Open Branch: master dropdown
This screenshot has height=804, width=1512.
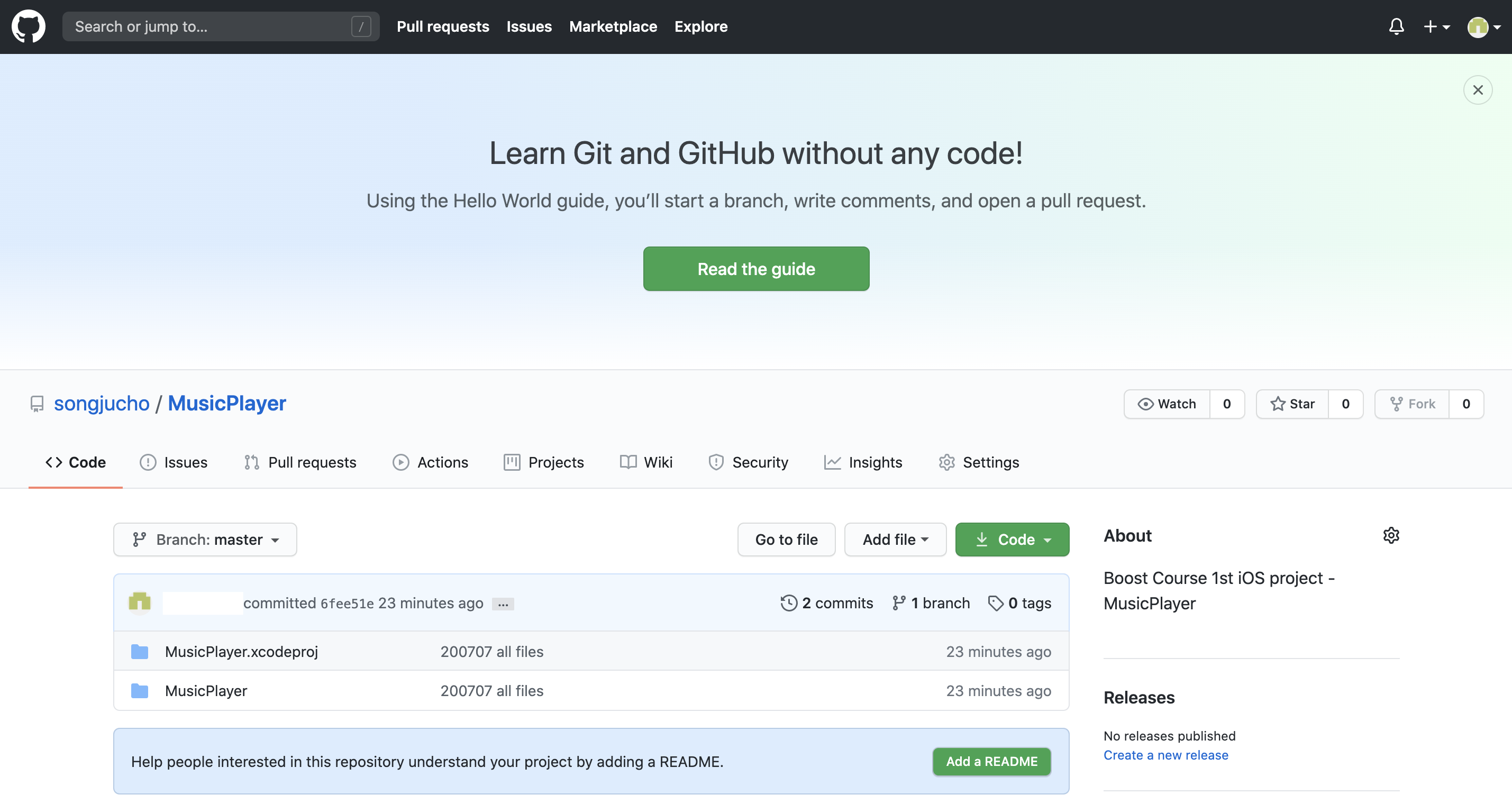[x=205, y=540]
